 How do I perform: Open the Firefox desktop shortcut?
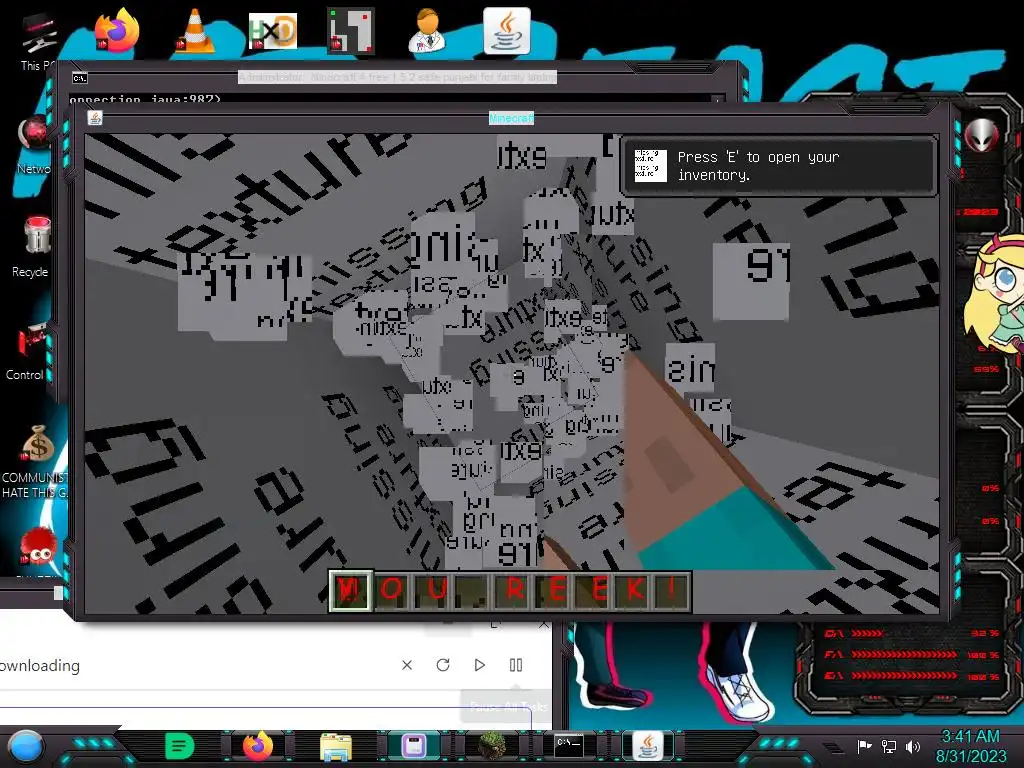click(118, 31)
